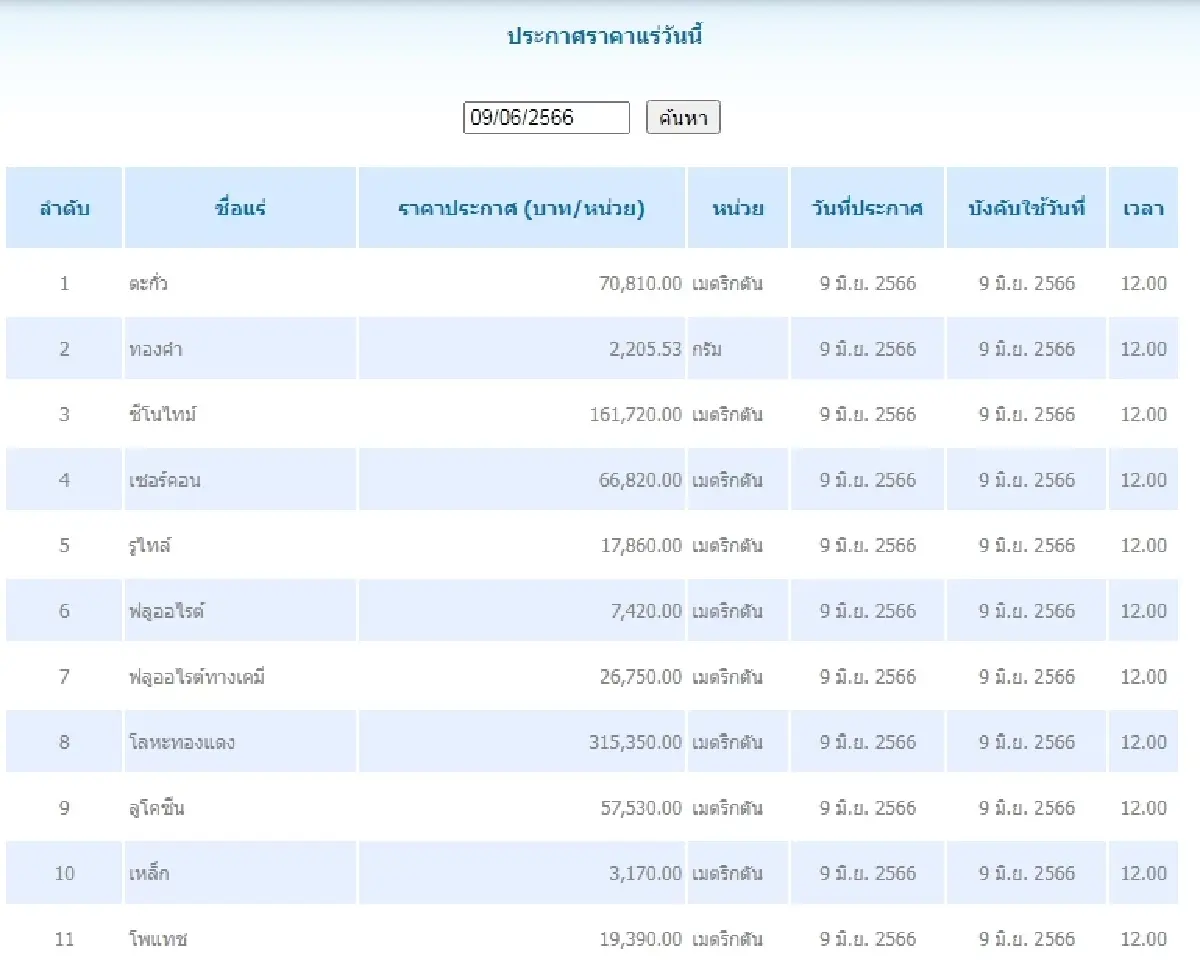Image resolution: width=1200 pixels, height=980 pixels.
Task: Click the price 315,350.00
Action: point(636,742)
